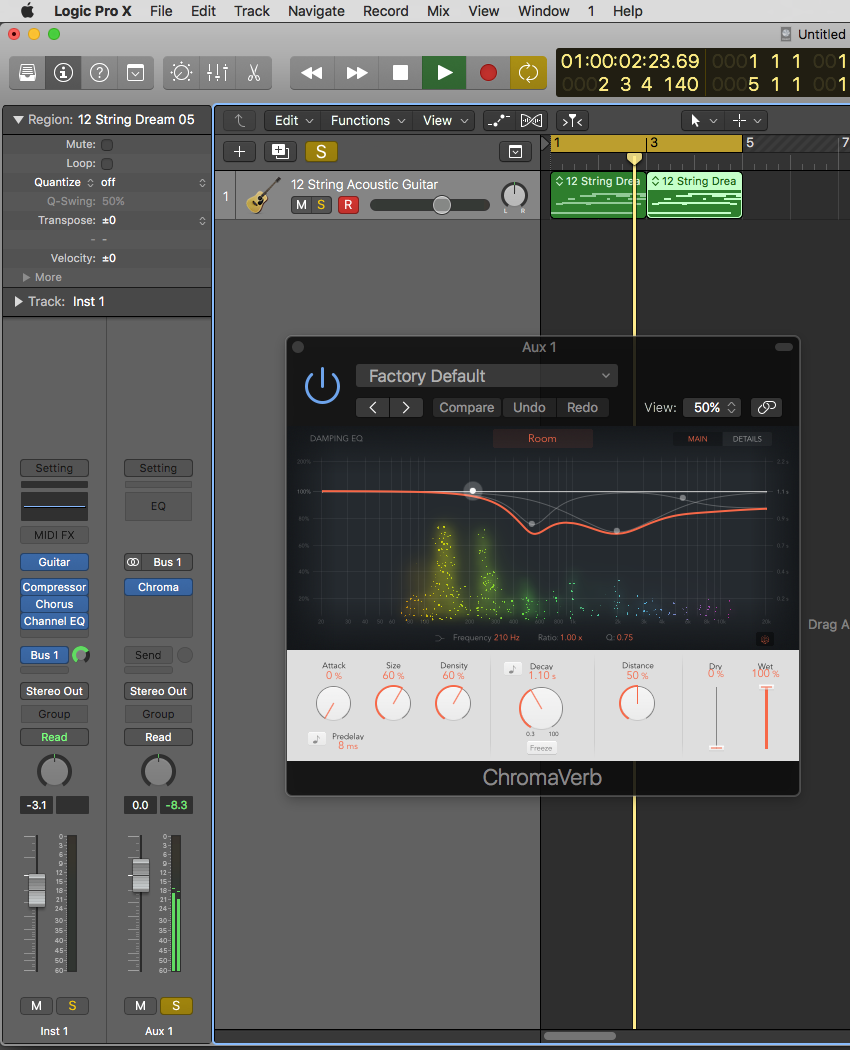Mute the 12 String Acoustic Guitar track
This screenshot has height=1050, width=850.
[x=301, y=205]
